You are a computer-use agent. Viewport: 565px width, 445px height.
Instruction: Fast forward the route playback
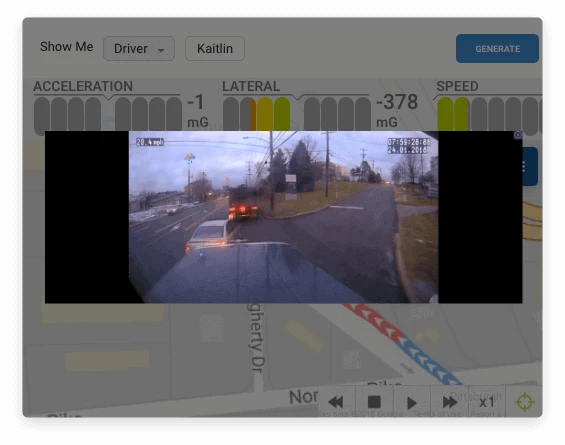[x=449, y=402]
